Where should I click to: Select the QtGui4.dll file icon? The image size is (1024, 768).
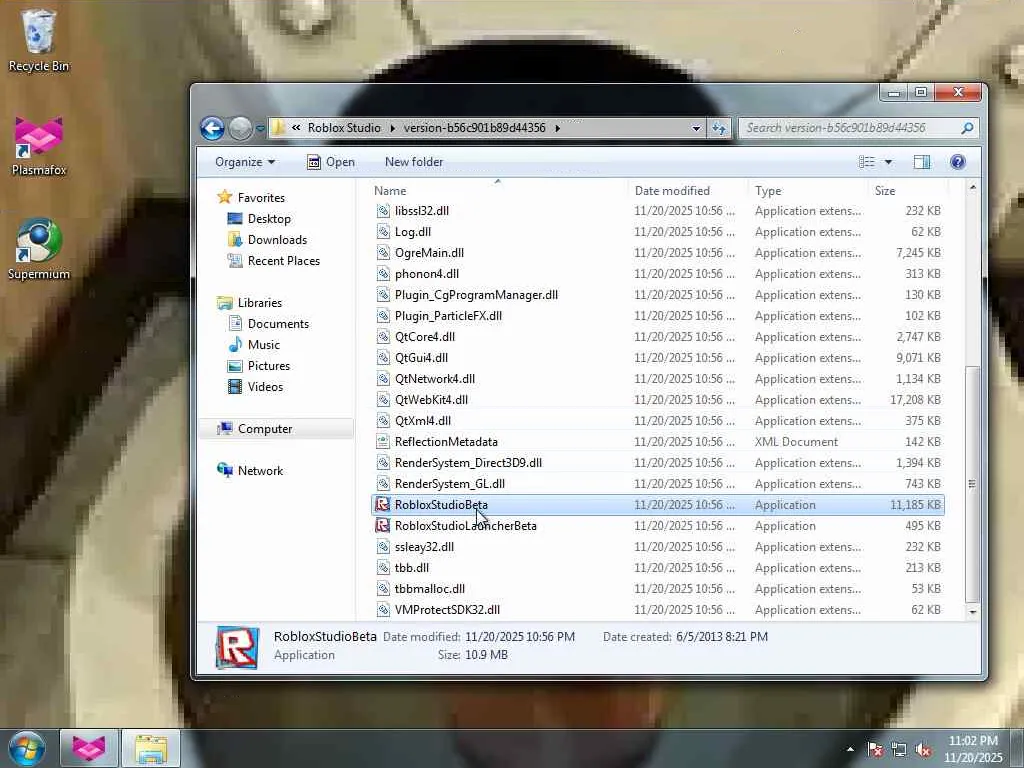pos(383,358)
